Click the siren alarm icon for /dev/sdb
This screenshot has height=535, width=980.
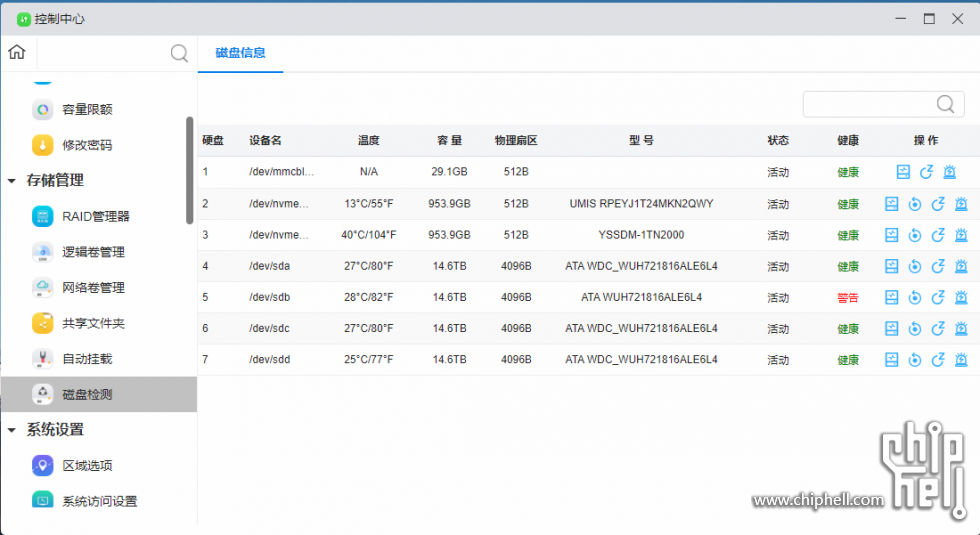[x=961, y=298]
